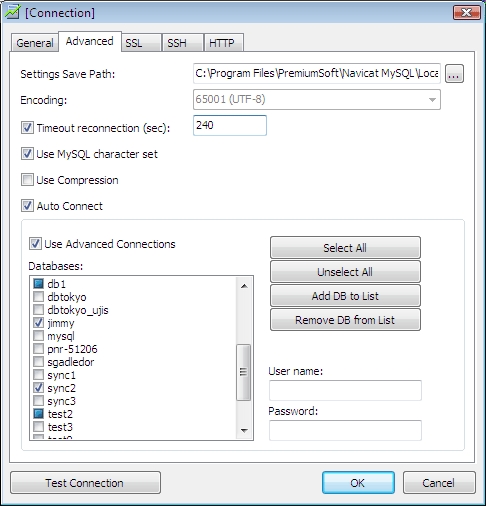The width and height of the screenshot is (486, 506).
Task: Switch to the HTTP tab
Action: click(223, 43)
